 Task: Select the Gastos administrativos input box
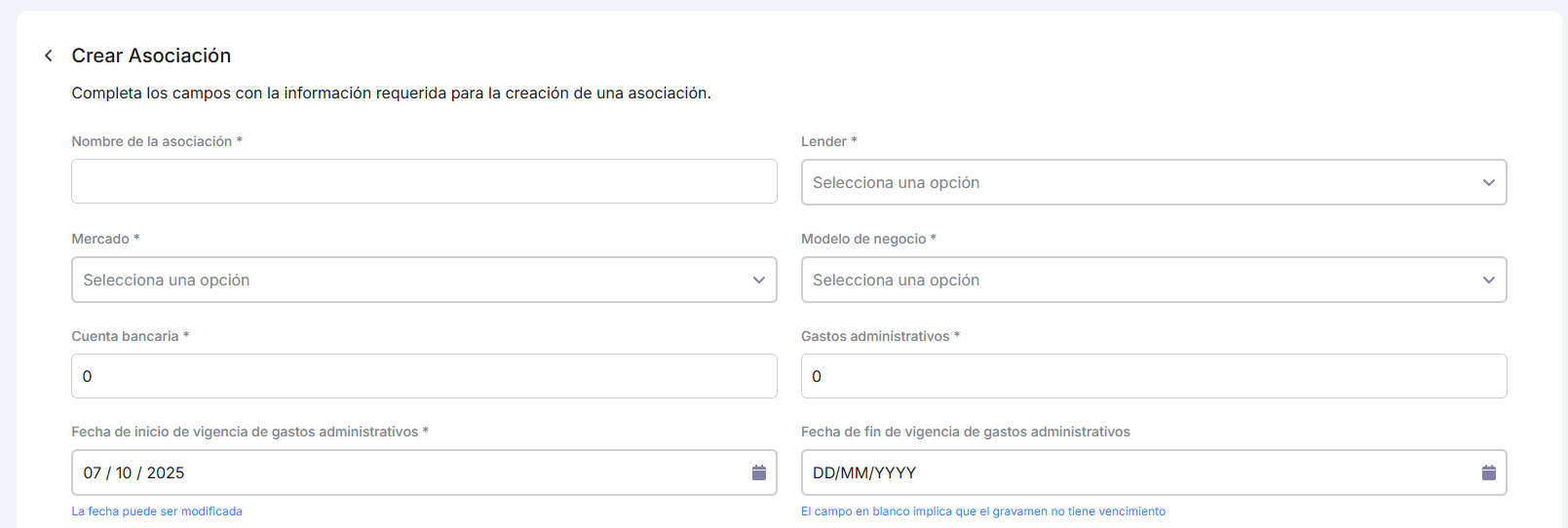[x=1153, y=376]
